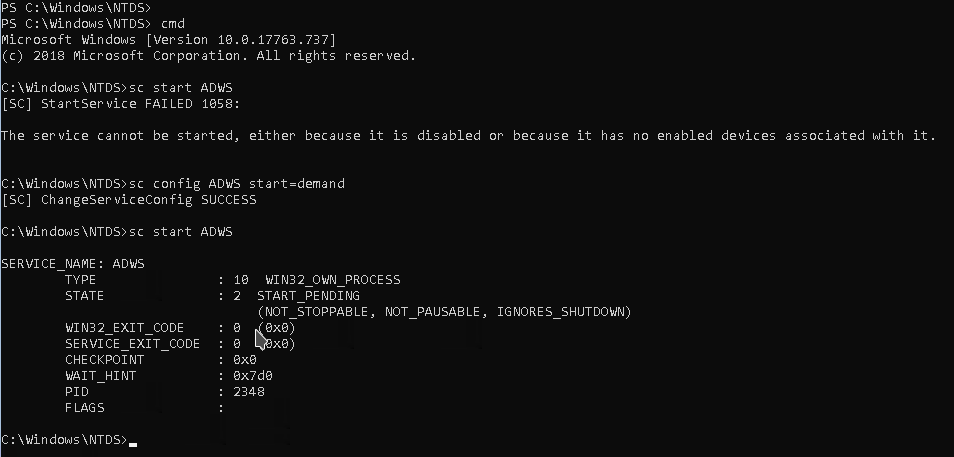Click the Microsoft Corporation copyright line
The image size is (954, 457).
[208, 55]
